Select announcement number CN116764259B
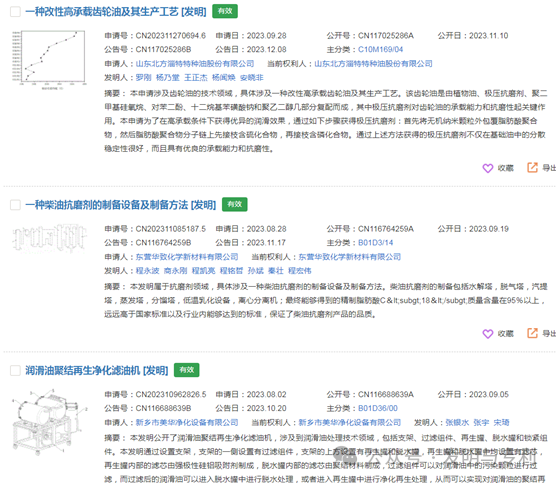 [x=163, y=243]
